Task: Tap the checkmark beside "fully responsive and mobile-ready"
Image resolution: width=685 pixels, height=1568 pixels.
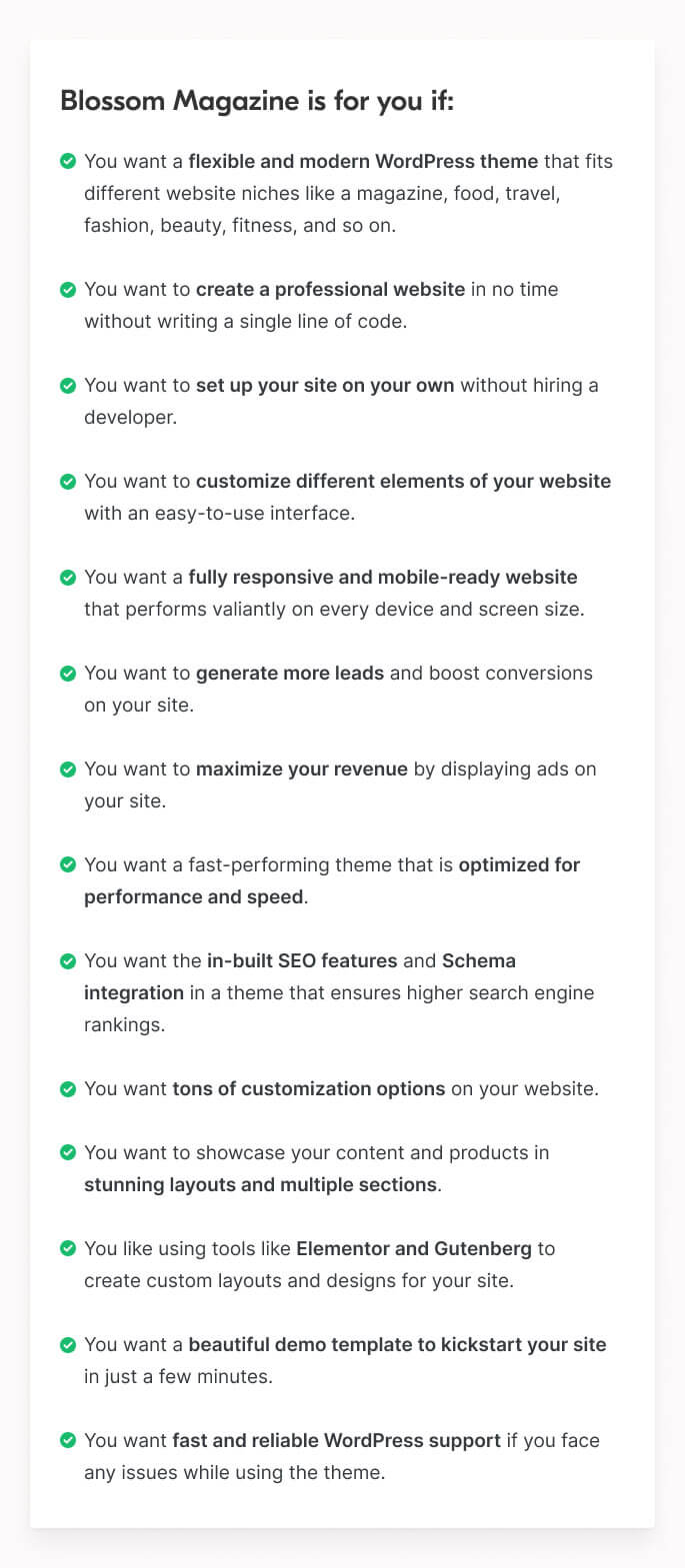Action: 68,578
